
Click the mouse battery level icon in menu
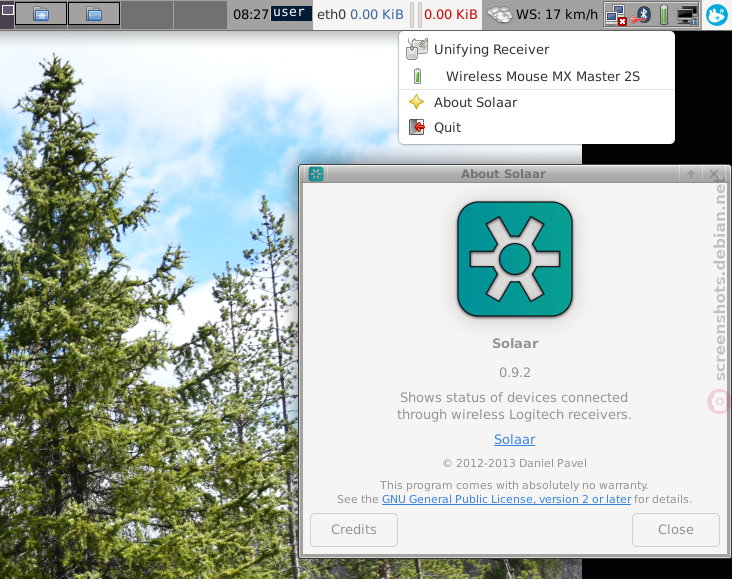[417, 76]
